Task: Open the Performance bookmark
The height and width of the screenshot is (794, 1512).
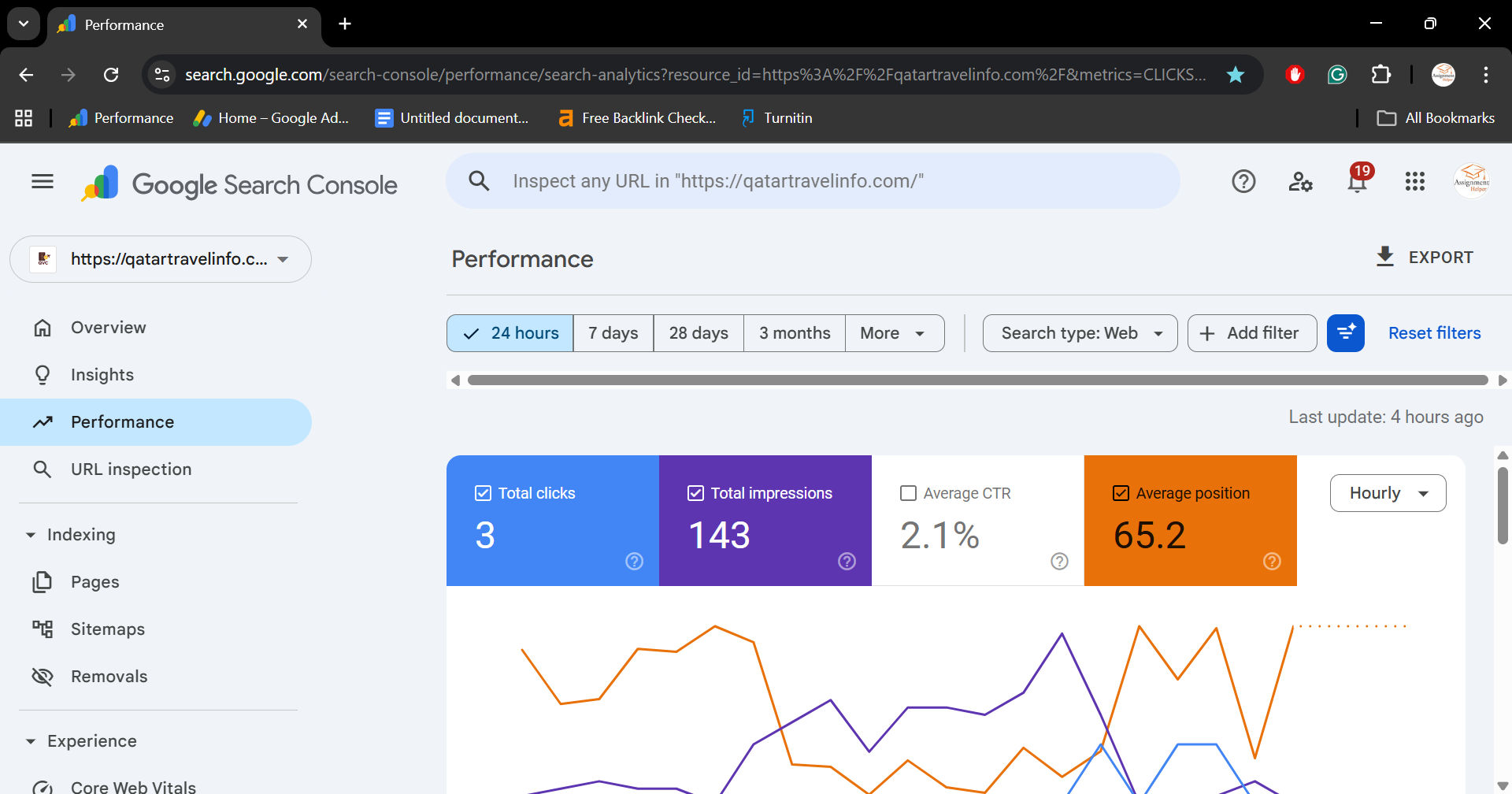Action: pos(121,118)
